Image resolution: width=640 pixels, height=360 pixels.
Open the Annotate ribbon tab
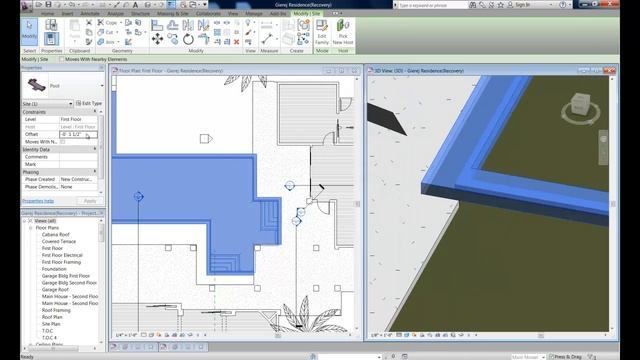pos(90,13)
